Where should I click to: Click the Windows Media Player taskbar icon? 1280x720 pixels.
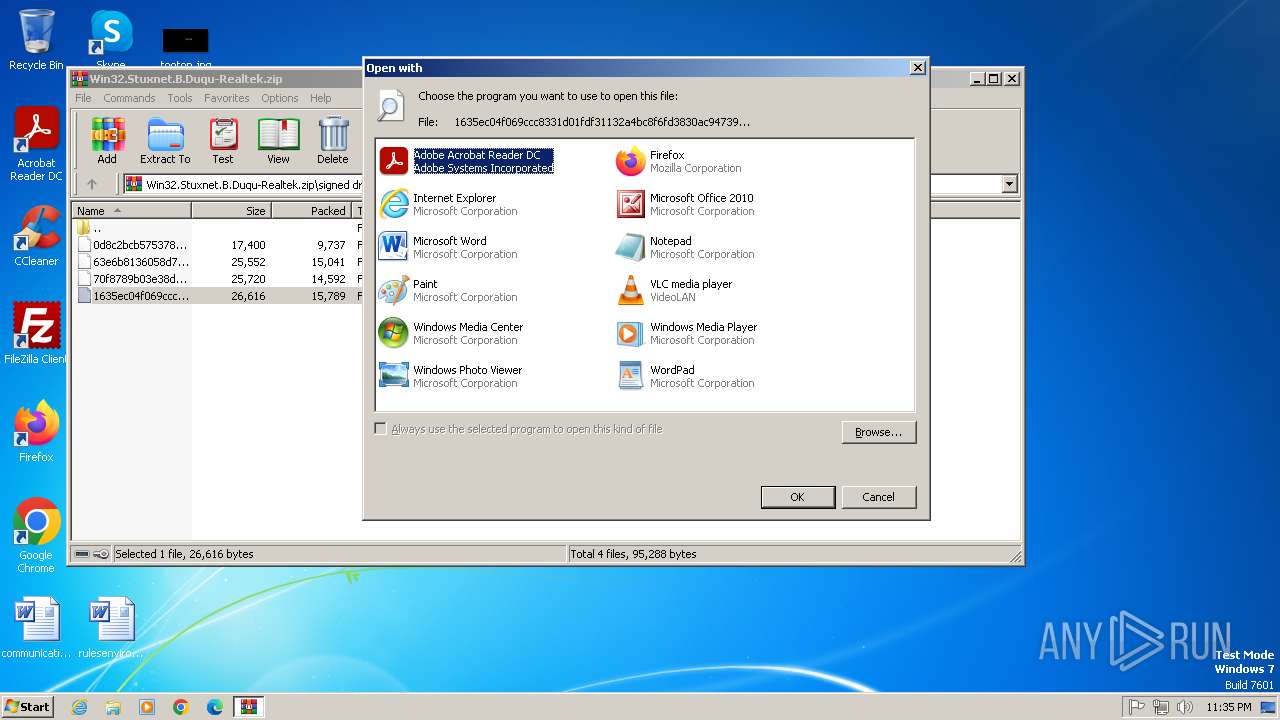[x=147, y=707]
